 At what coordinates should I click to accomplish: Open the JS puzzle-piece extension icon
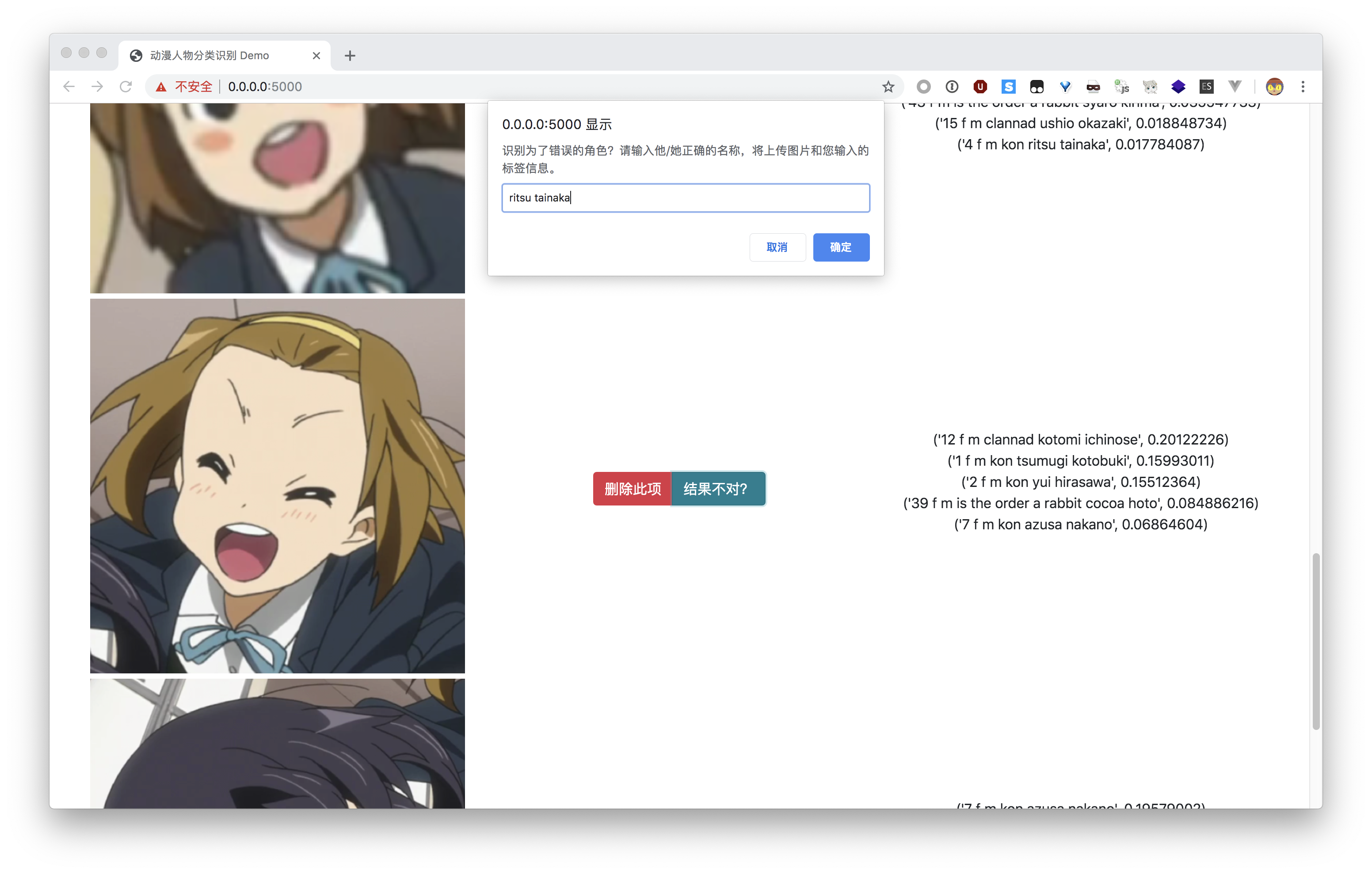point(1122,87)
